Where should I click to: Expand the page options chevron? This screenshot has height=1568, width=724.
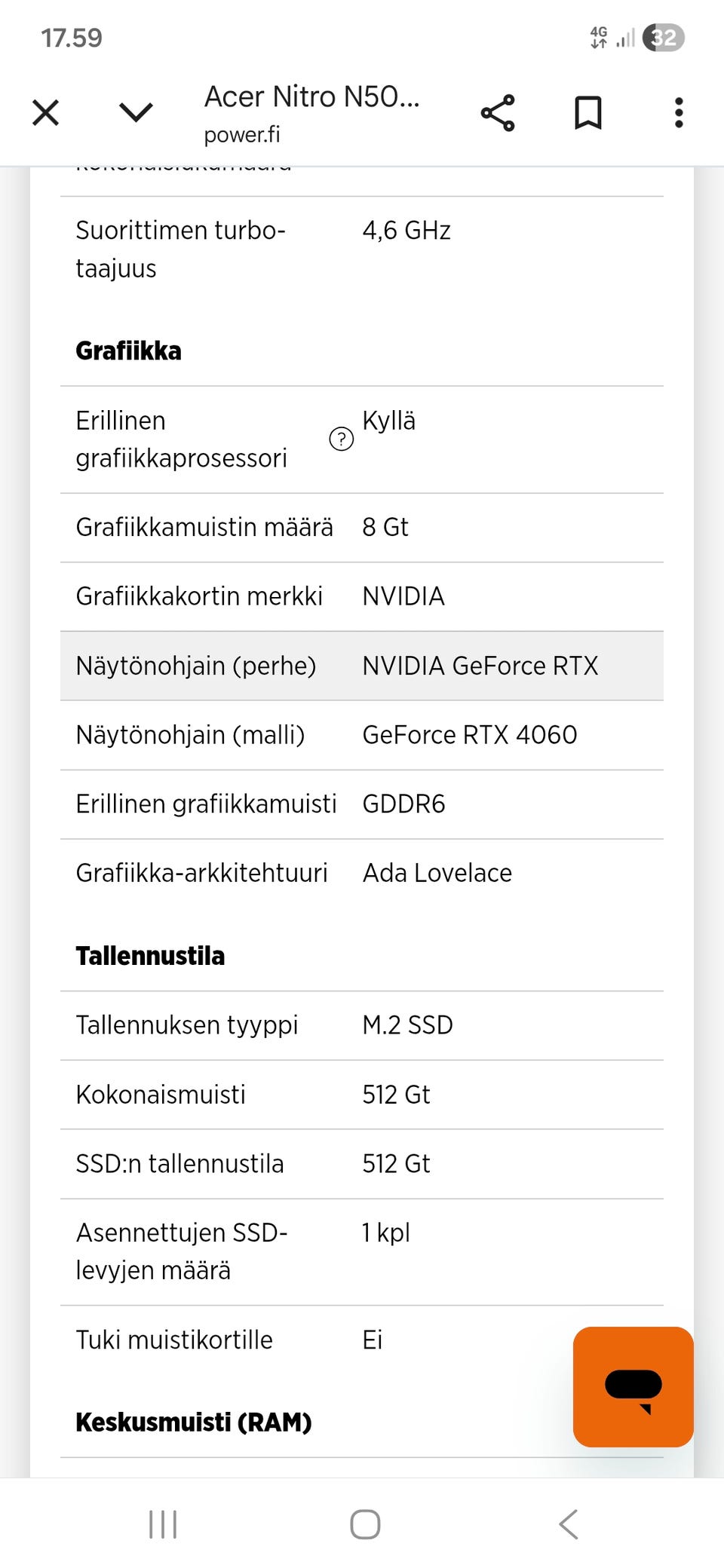tap(137, 113)
